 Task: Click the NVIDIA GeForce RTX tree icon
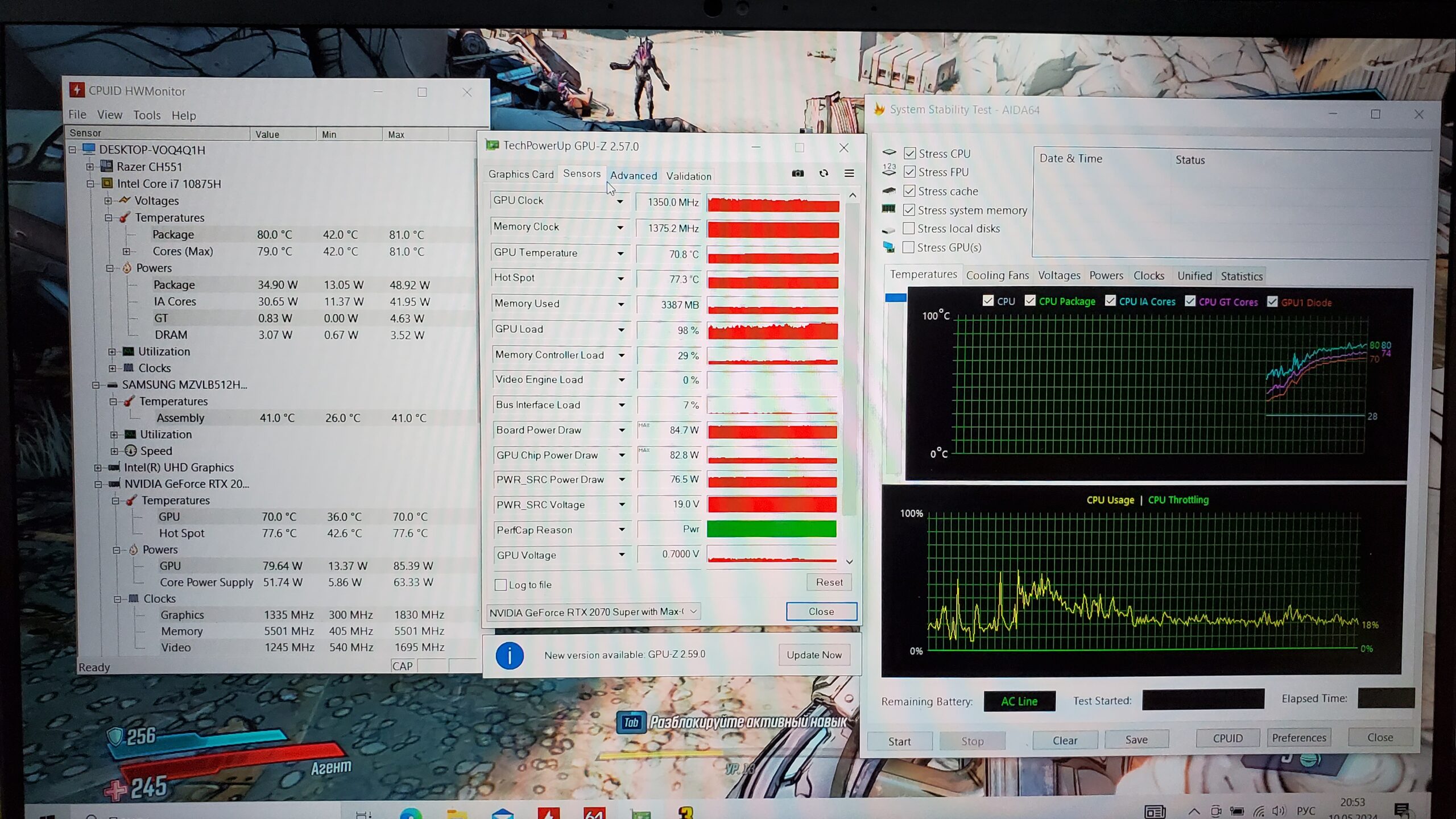[x=114, y=484]
